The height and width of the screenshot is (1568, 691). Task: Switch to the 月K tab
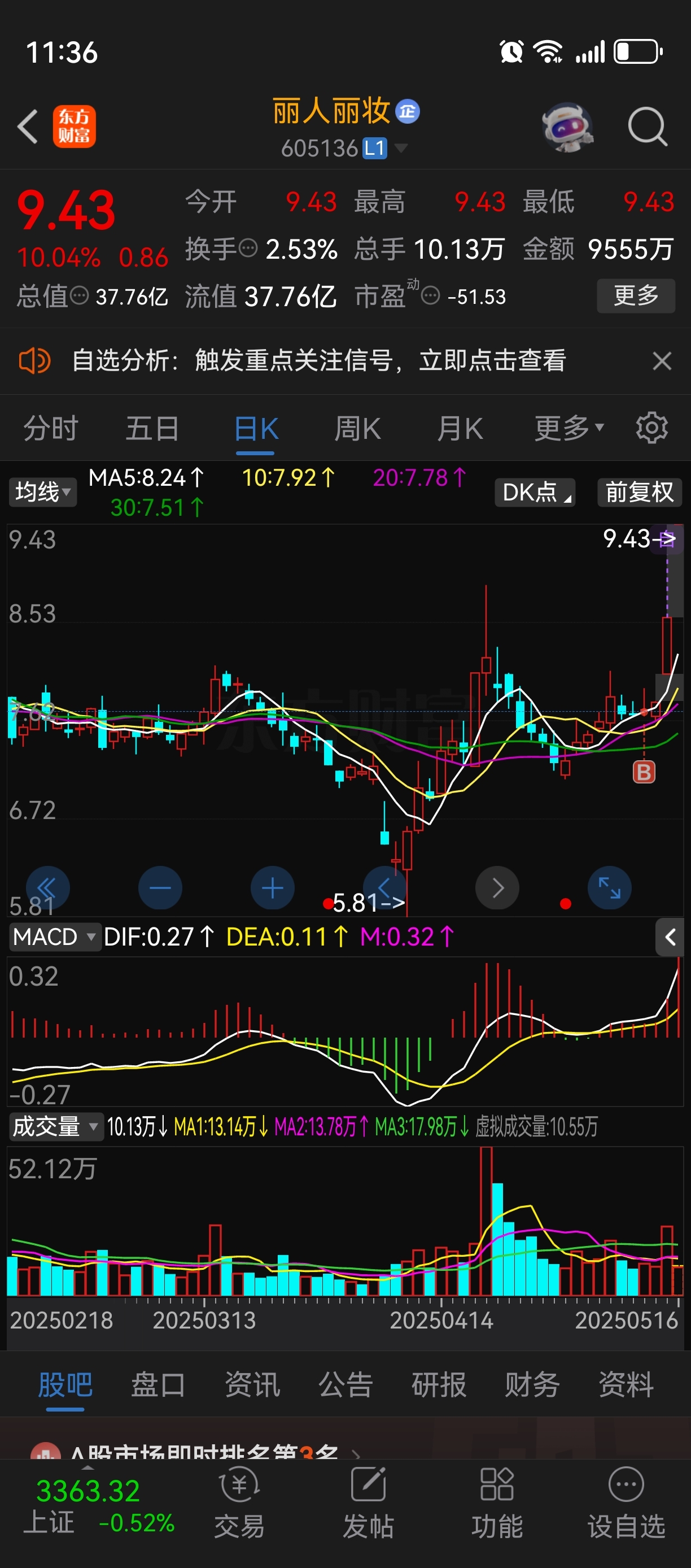(x=460, y=429)
